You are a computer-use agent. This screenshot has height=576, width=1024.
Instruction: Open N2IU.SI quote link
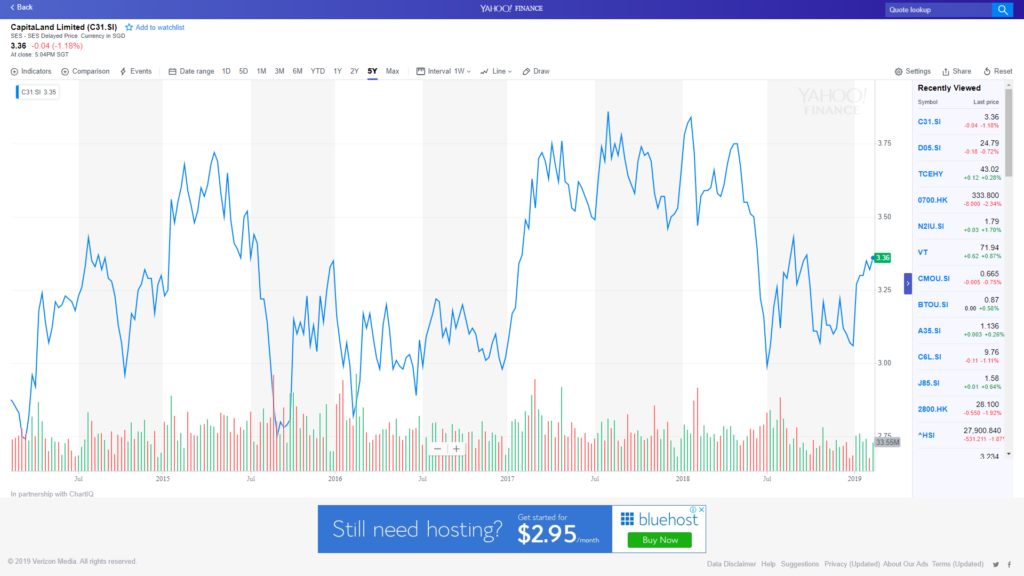[x=931, y=226]
